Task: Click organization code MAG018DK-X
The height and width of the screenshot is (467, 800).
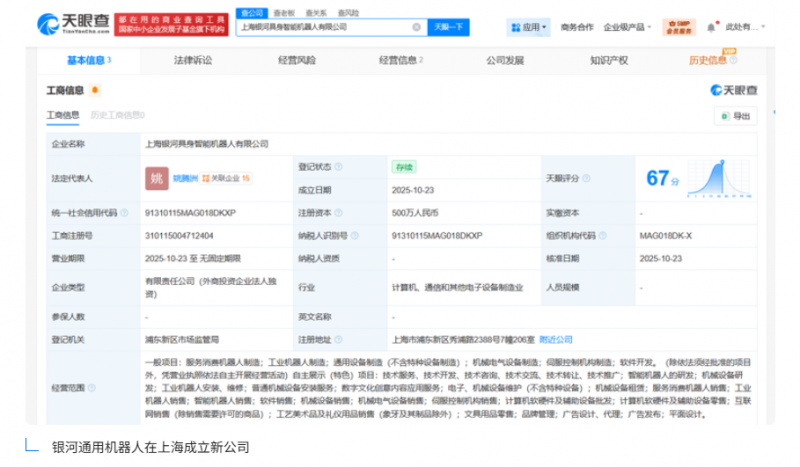Action: coord(666,235)
